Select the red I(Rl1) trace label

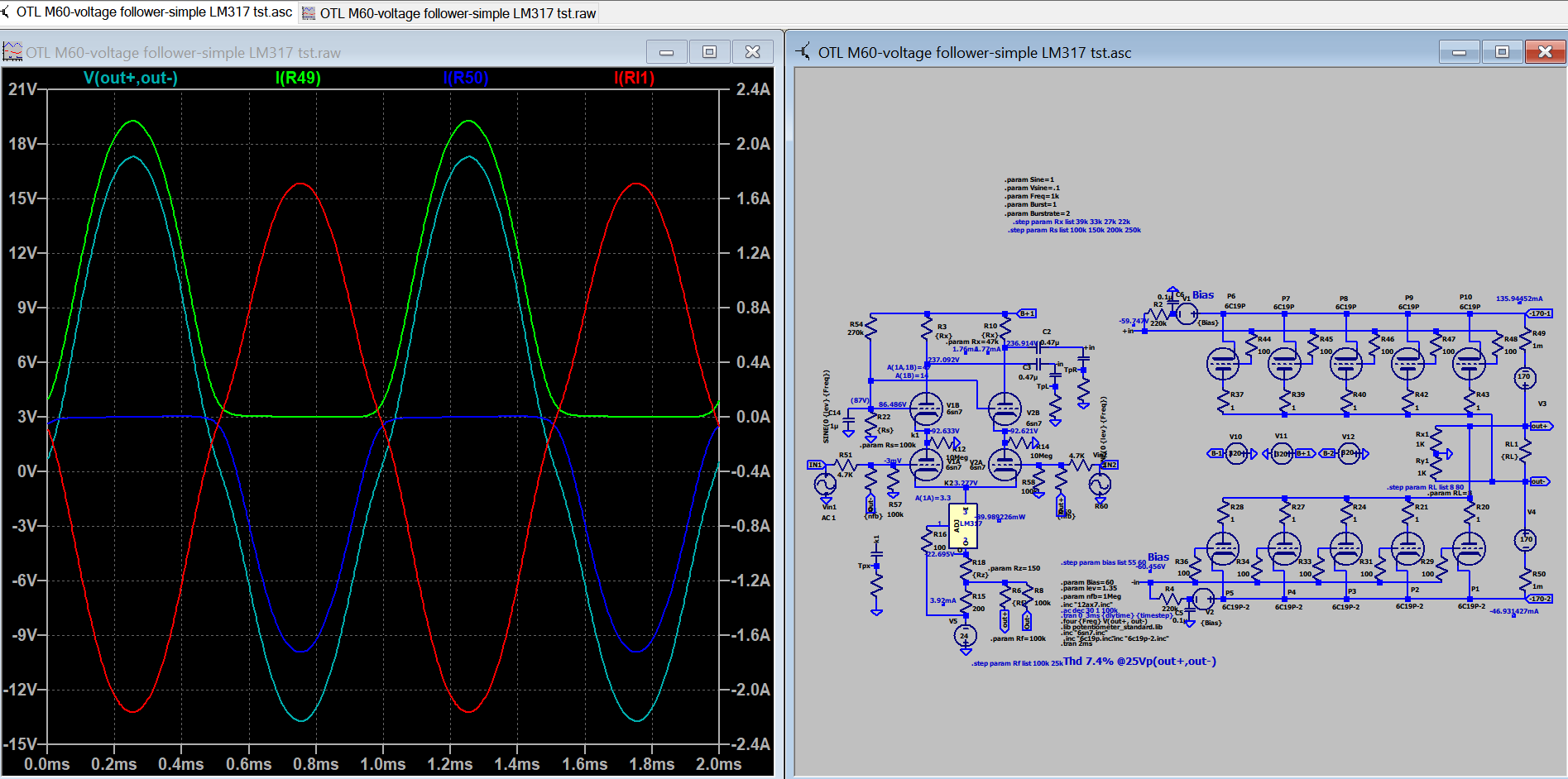[634, 78]
